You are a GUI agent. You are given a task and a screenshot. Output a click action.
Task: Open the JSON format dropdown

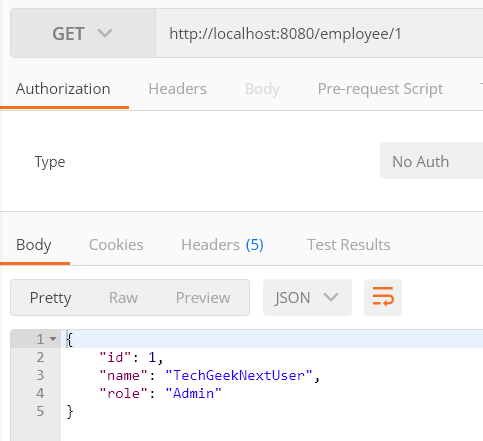coord(307,297)
